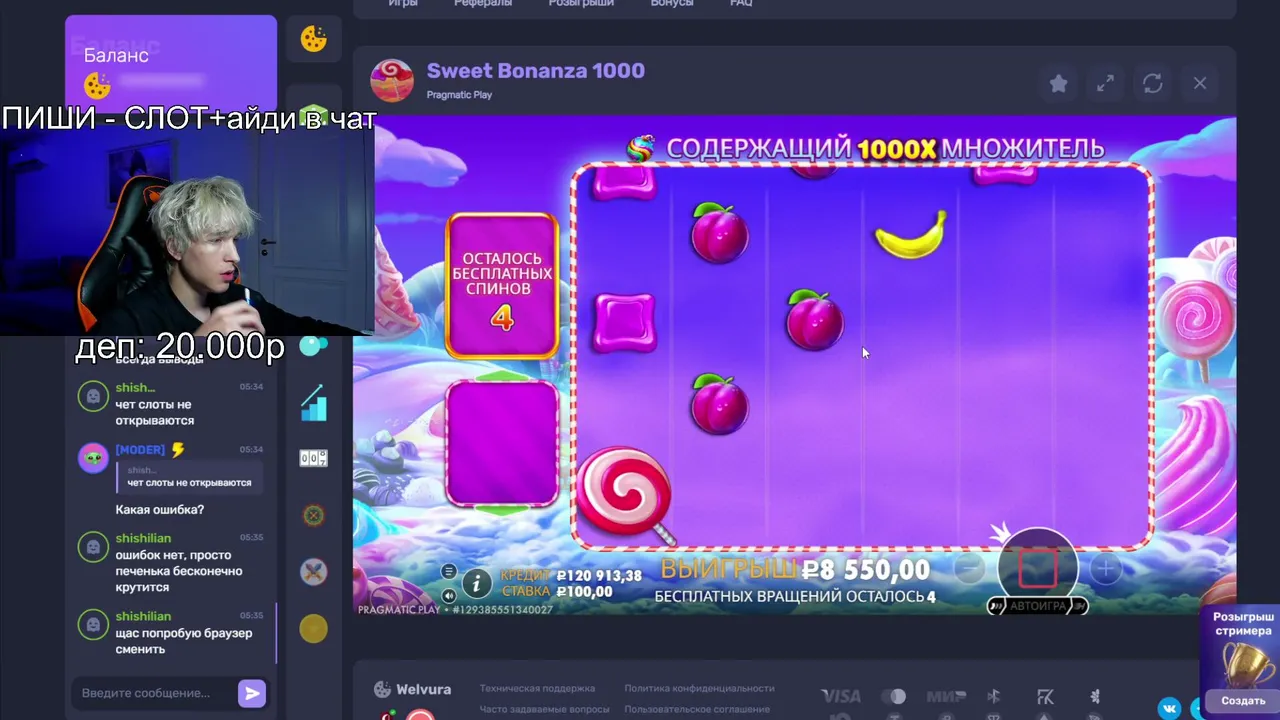Open the gold coin game icon
1280x720 pixels.
coord(314,628)
